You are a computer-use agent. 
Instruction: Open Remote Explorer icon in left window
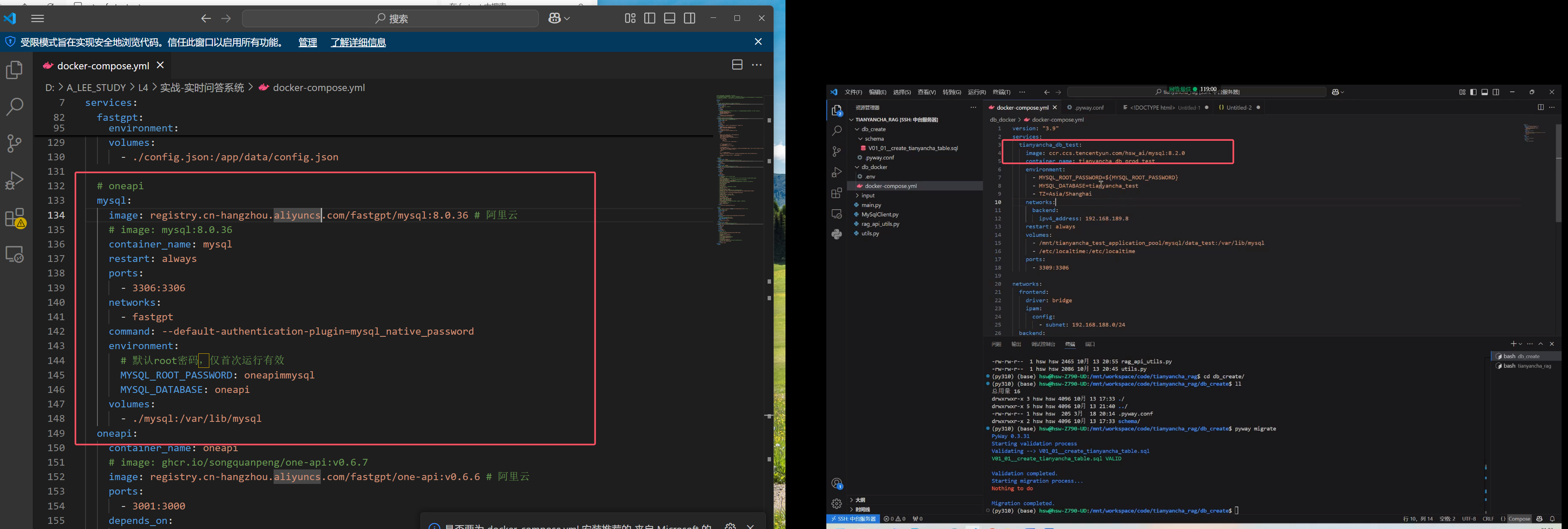point(14,254)
